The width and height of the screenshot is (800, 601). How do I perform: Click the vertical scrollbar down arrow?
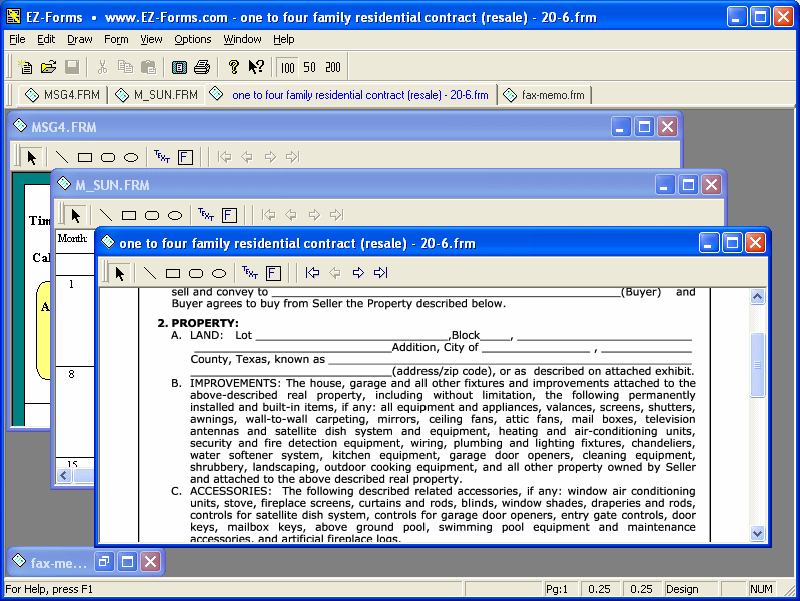[757, 534]
